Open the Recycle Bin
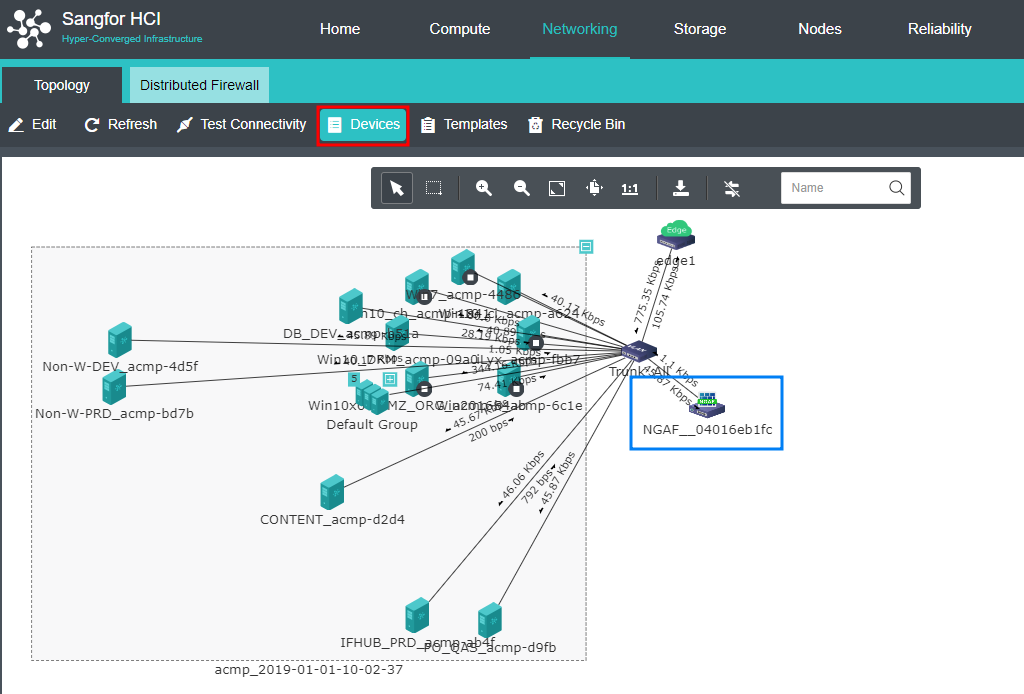This screenshot has height=694, width=1024. [577, 124]
